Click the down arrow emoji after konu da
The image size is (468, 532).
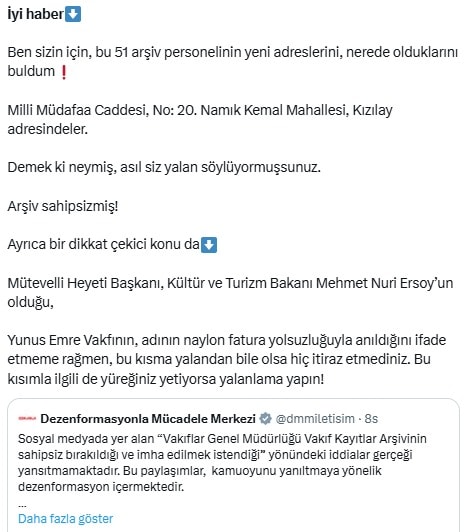pyautogui.click(x=209, y=245)
